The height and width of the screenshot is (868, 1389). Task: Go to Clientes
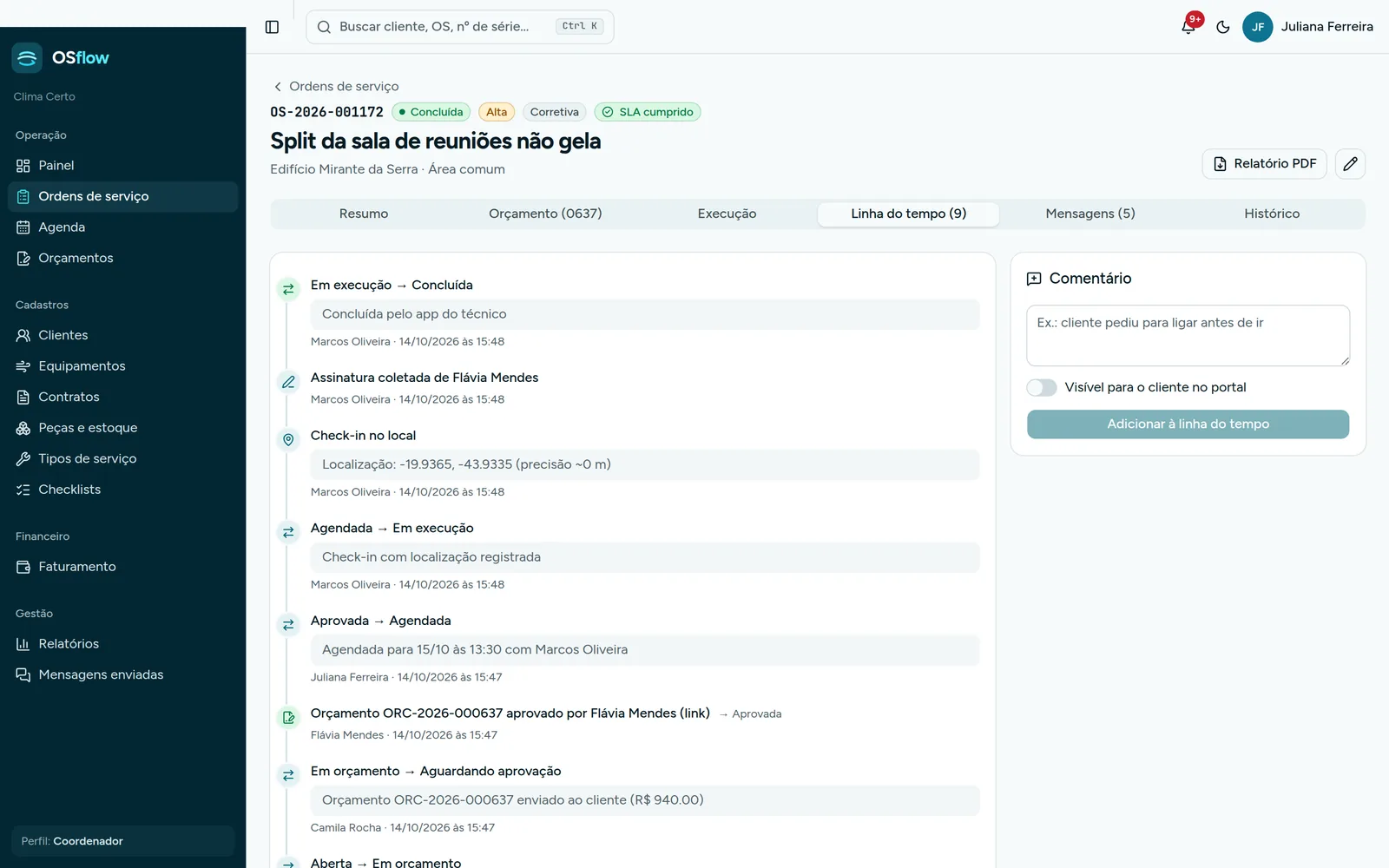click(x=122, y=335)
